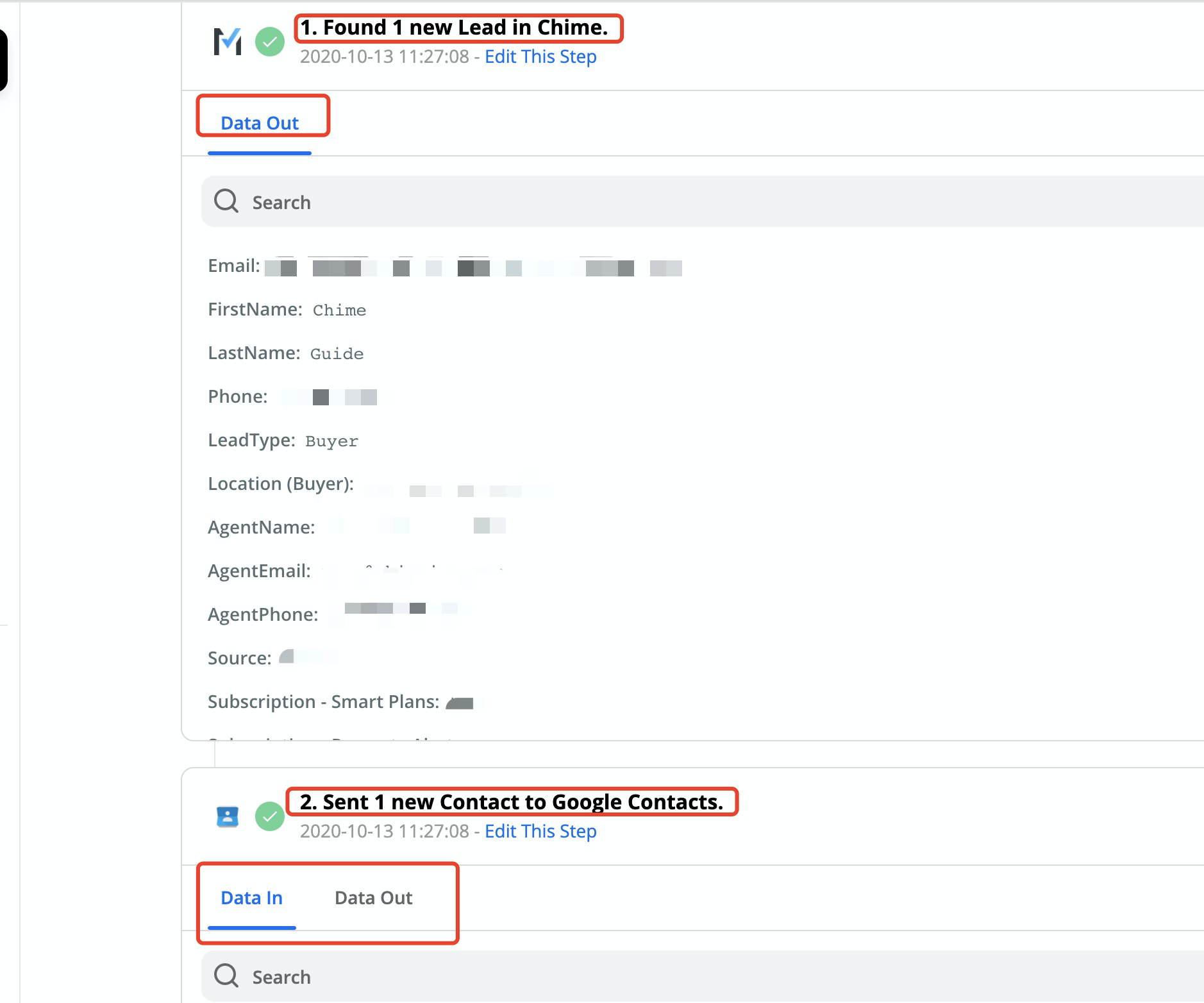The height and width of the screenshot is (1003, 1204).
Task: Switch to the Data In tab in step 2
Action: 251,898
